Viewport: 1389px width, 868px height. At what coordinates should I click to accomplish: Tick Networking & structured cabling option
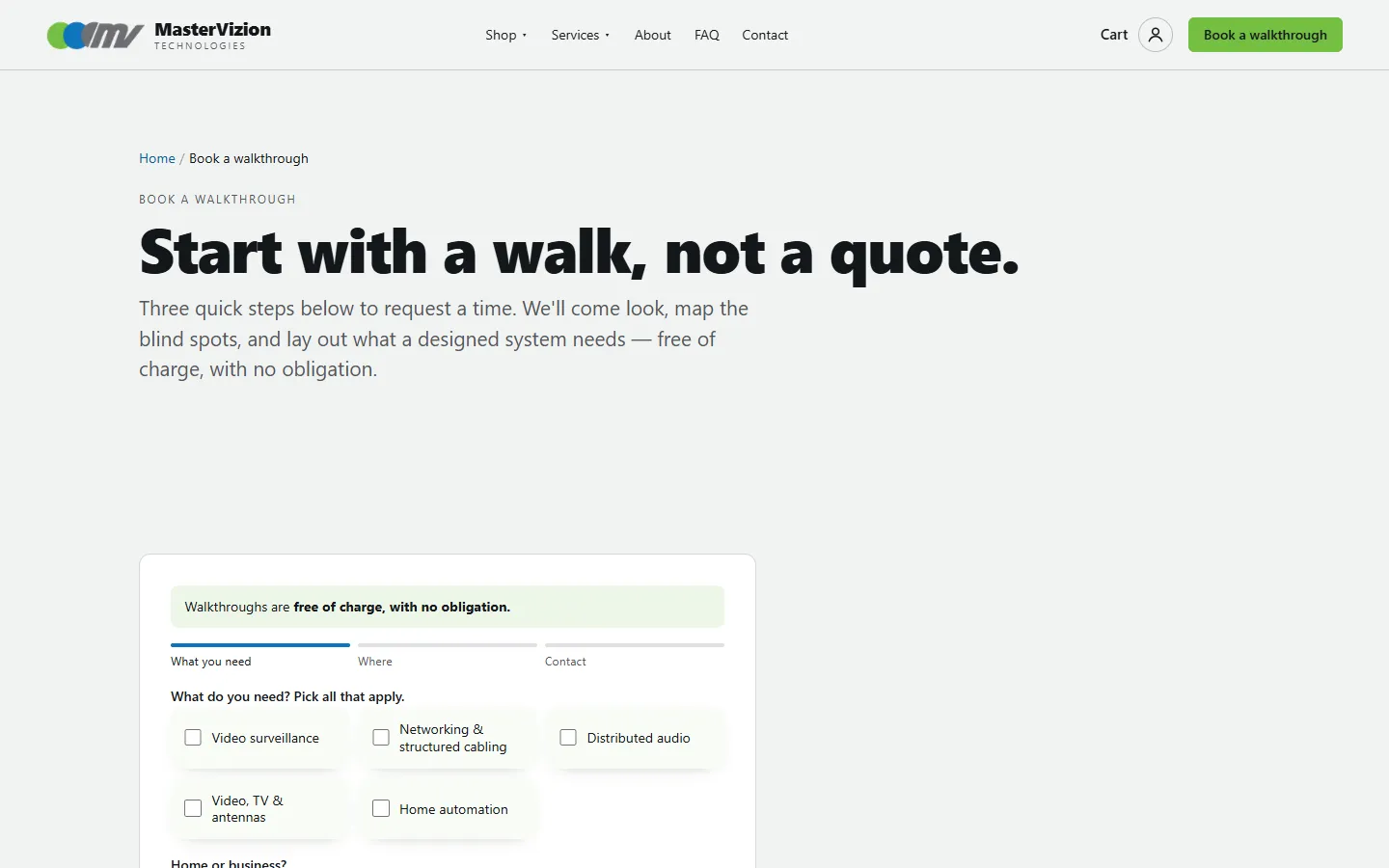tap(381, 738)
